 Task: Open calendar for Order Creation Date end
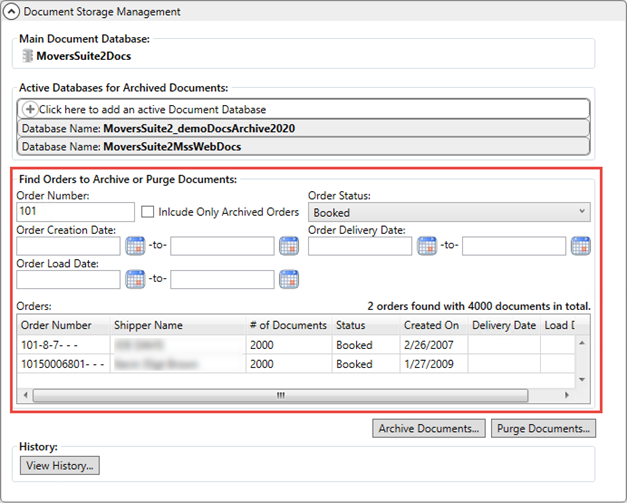[289, 246]
